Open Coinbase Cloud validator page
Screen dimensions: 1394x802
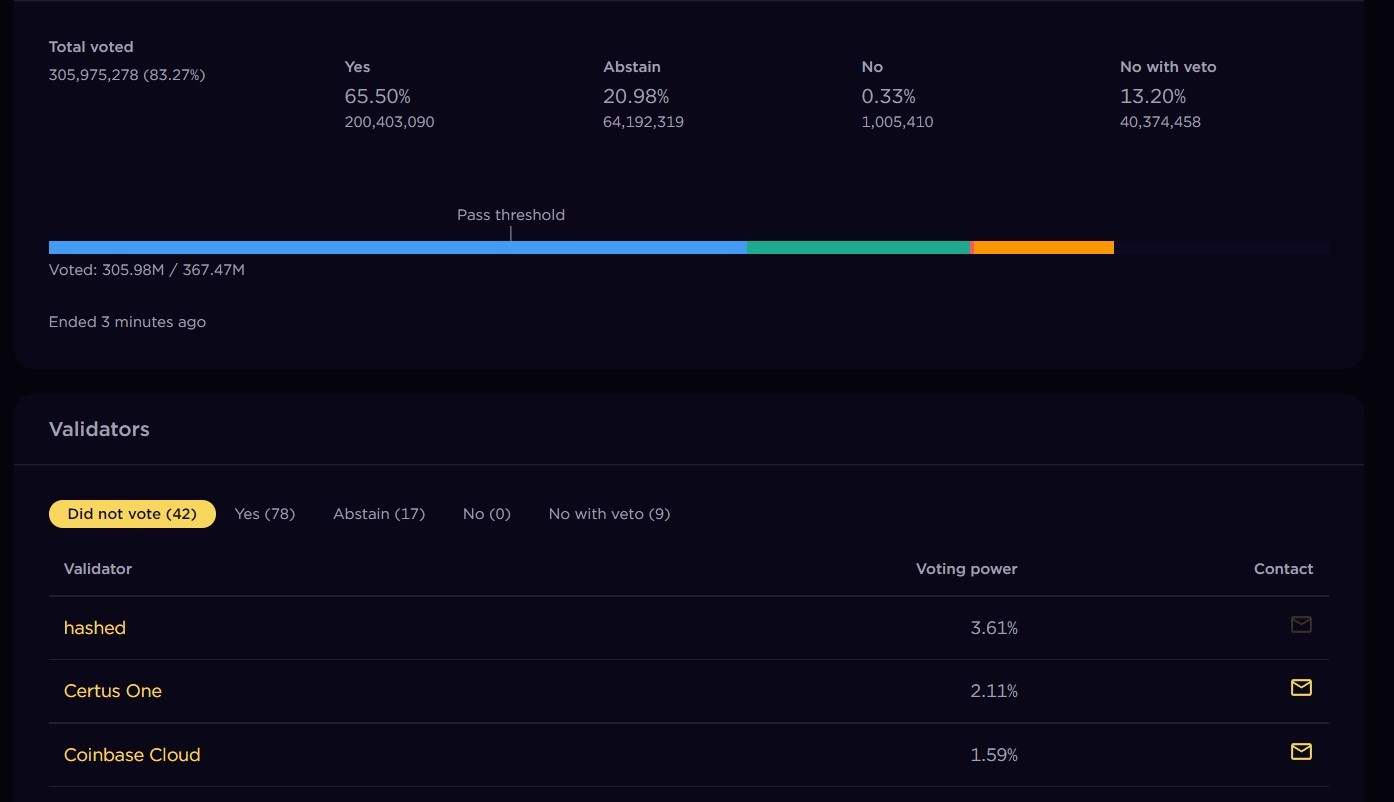coord(132,755)
